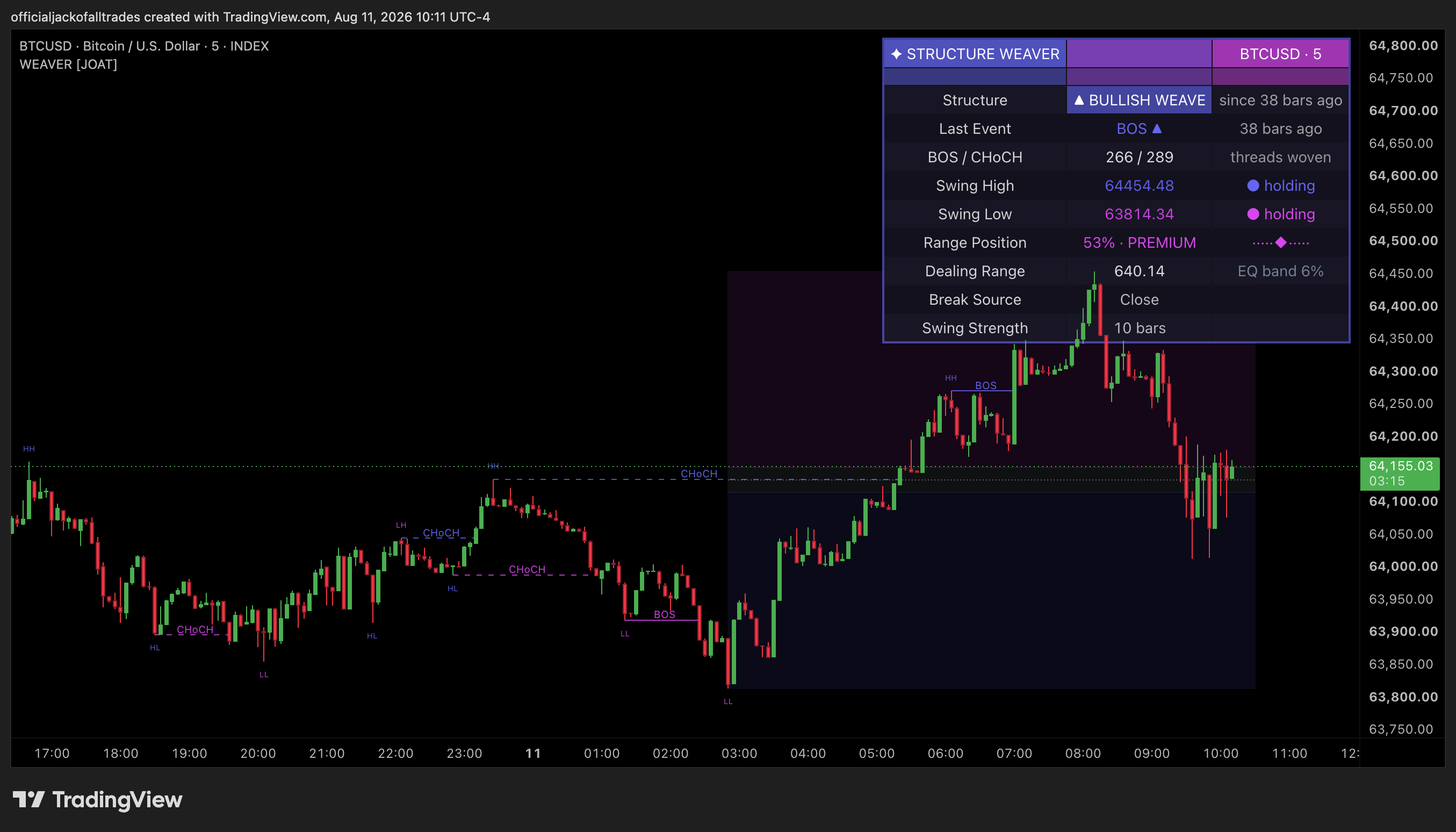Viewport: 1456px width, 832px height.
Task: Click the STRUCTURE WEAVER panel header
Action: [975, 54]
